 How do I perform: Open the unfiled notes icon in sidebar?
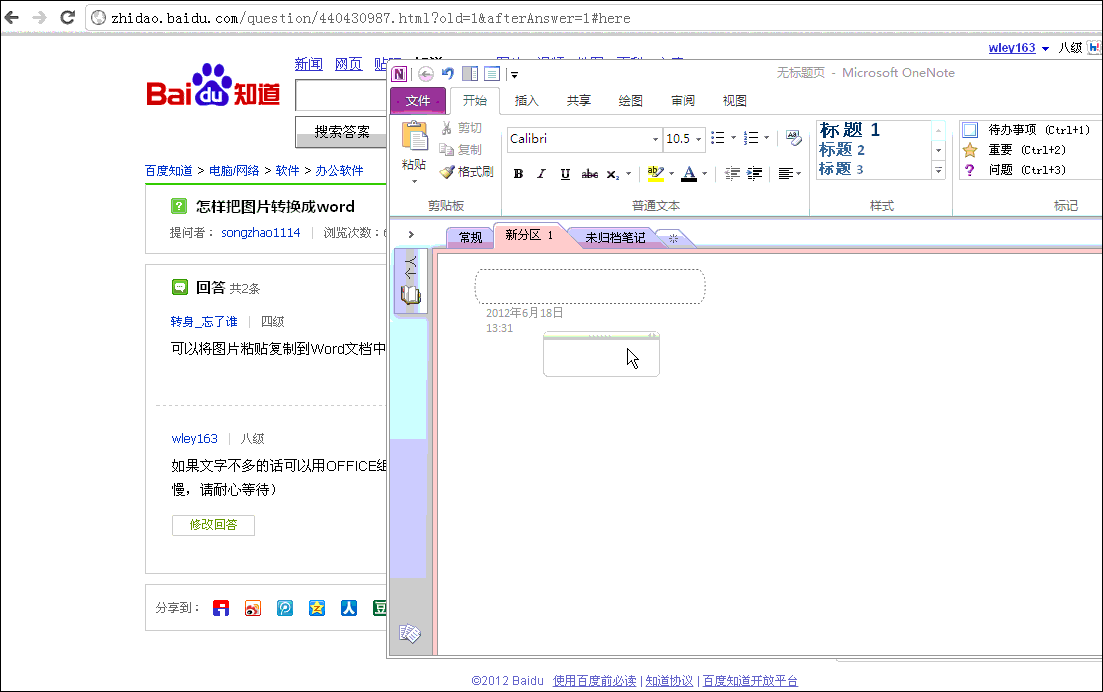point(409,633)
